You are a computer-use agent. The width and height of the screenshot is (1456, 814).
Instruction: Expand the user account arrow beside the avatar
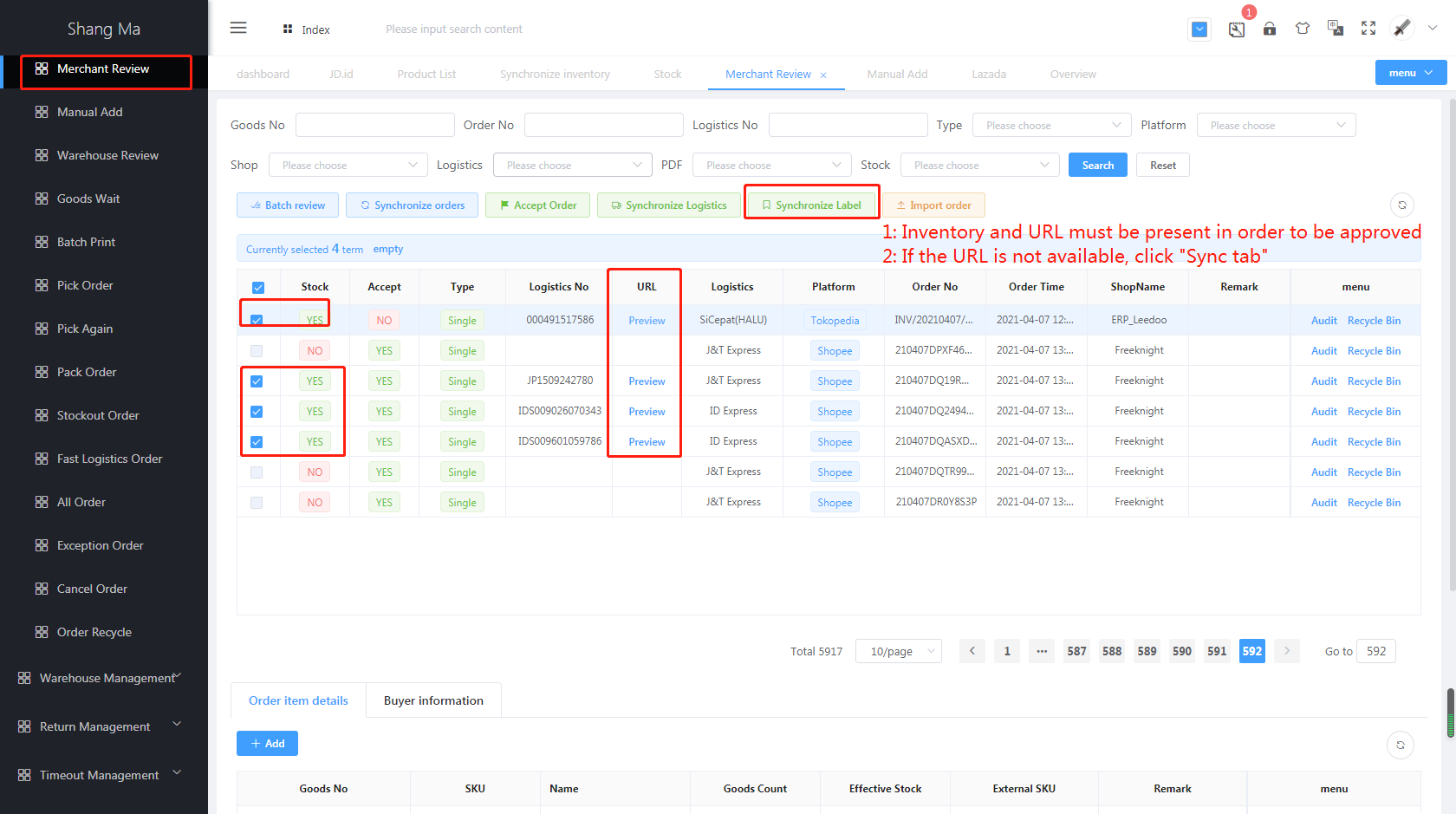point(1433,28)
